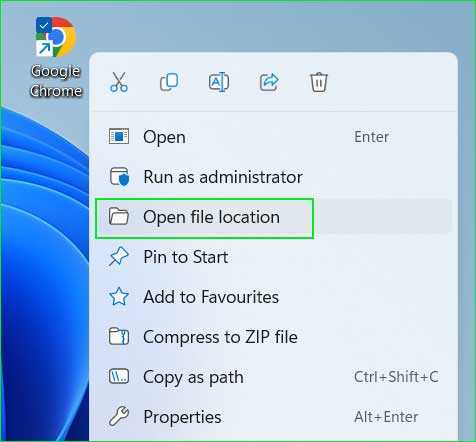Click the blue bloom wallpaper swirl
The width and height of the screenshot is (476, 442).
pyautogui.click(x=43, y=267)
